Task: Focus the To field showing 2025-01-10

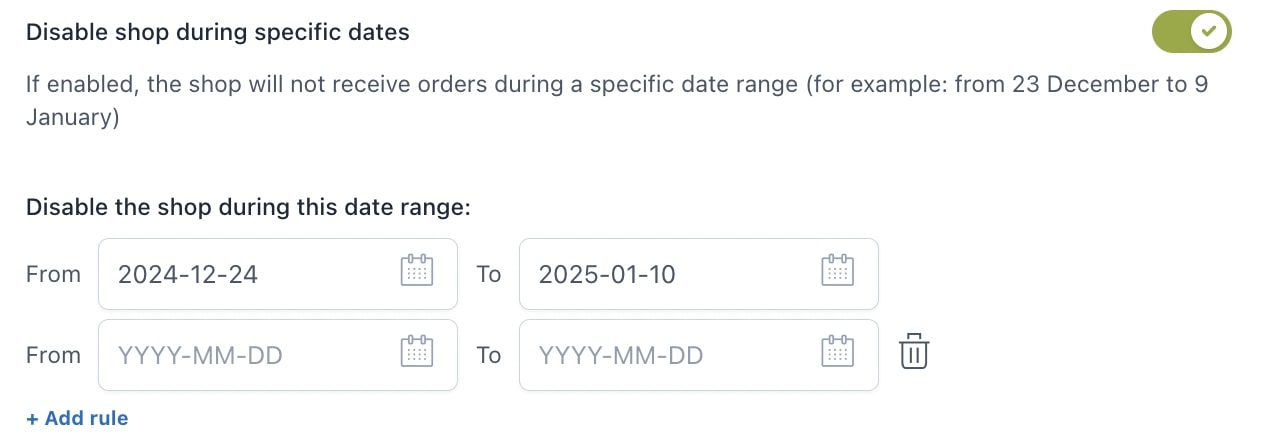Action: pyautogui.click(x=699, y=274)
